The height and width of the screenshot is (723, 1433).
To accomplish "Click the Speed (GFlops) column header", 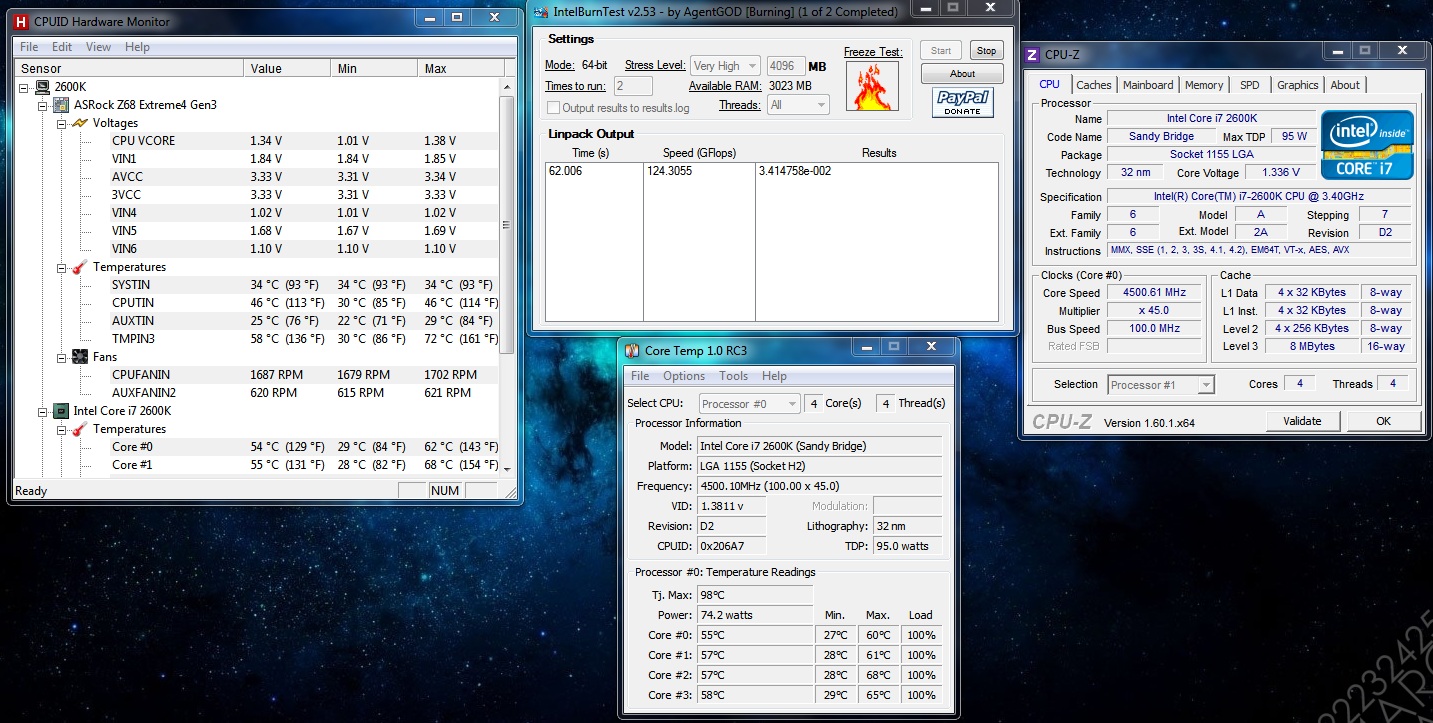I will 698,153.
